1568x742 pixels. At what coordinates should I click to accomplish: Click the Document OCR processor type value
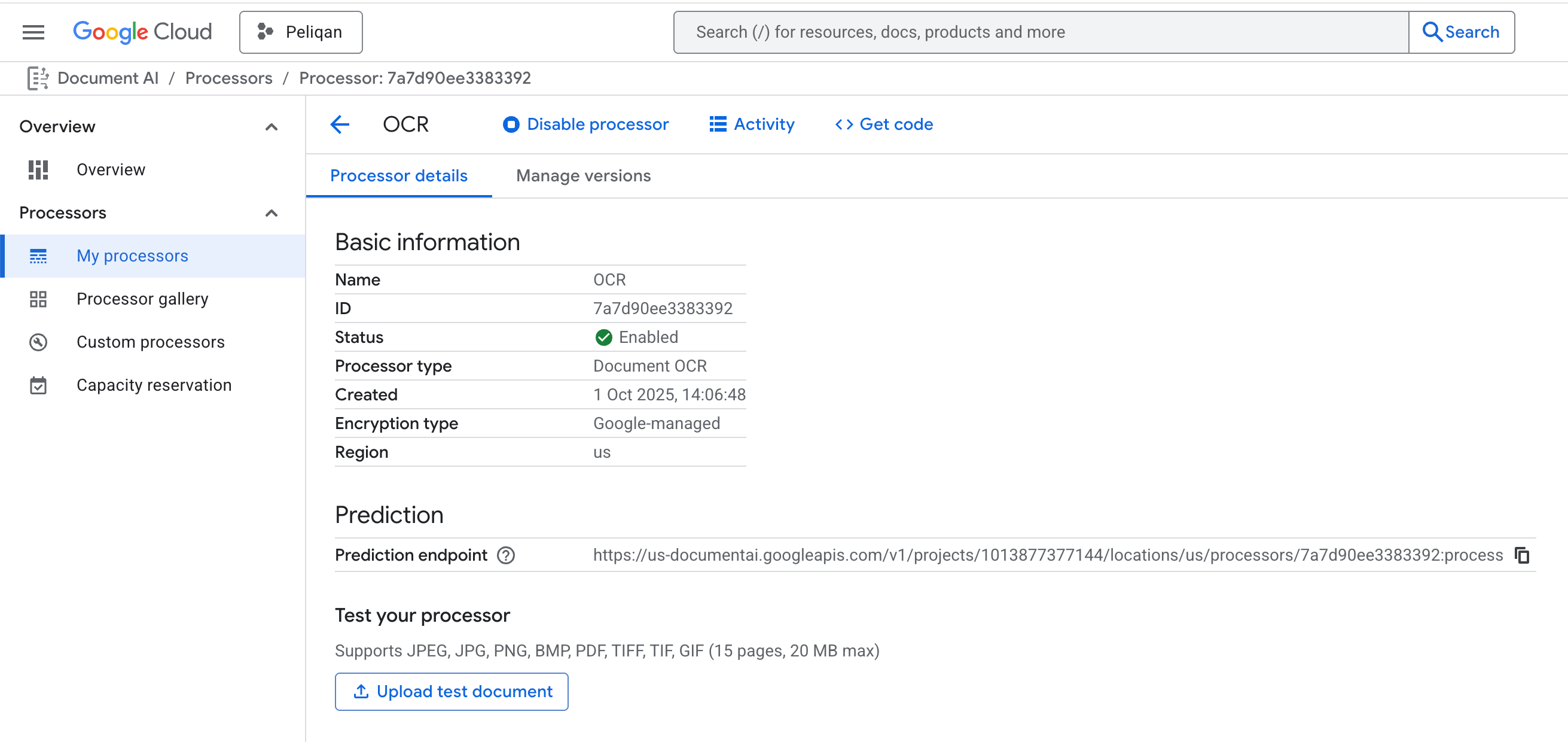[649, 366]
